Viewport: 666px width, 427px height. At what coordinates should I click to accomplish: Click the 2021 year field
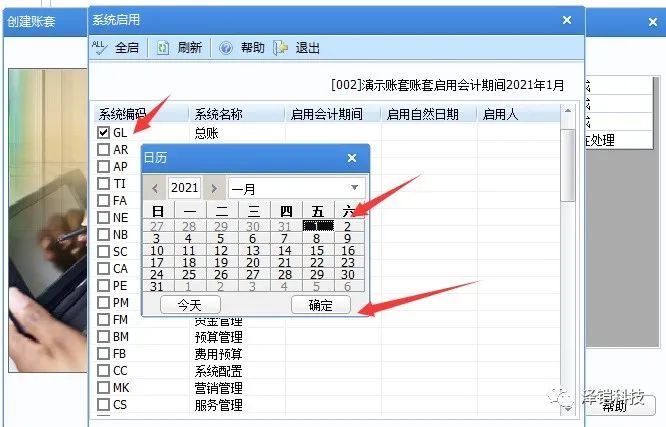184,188
